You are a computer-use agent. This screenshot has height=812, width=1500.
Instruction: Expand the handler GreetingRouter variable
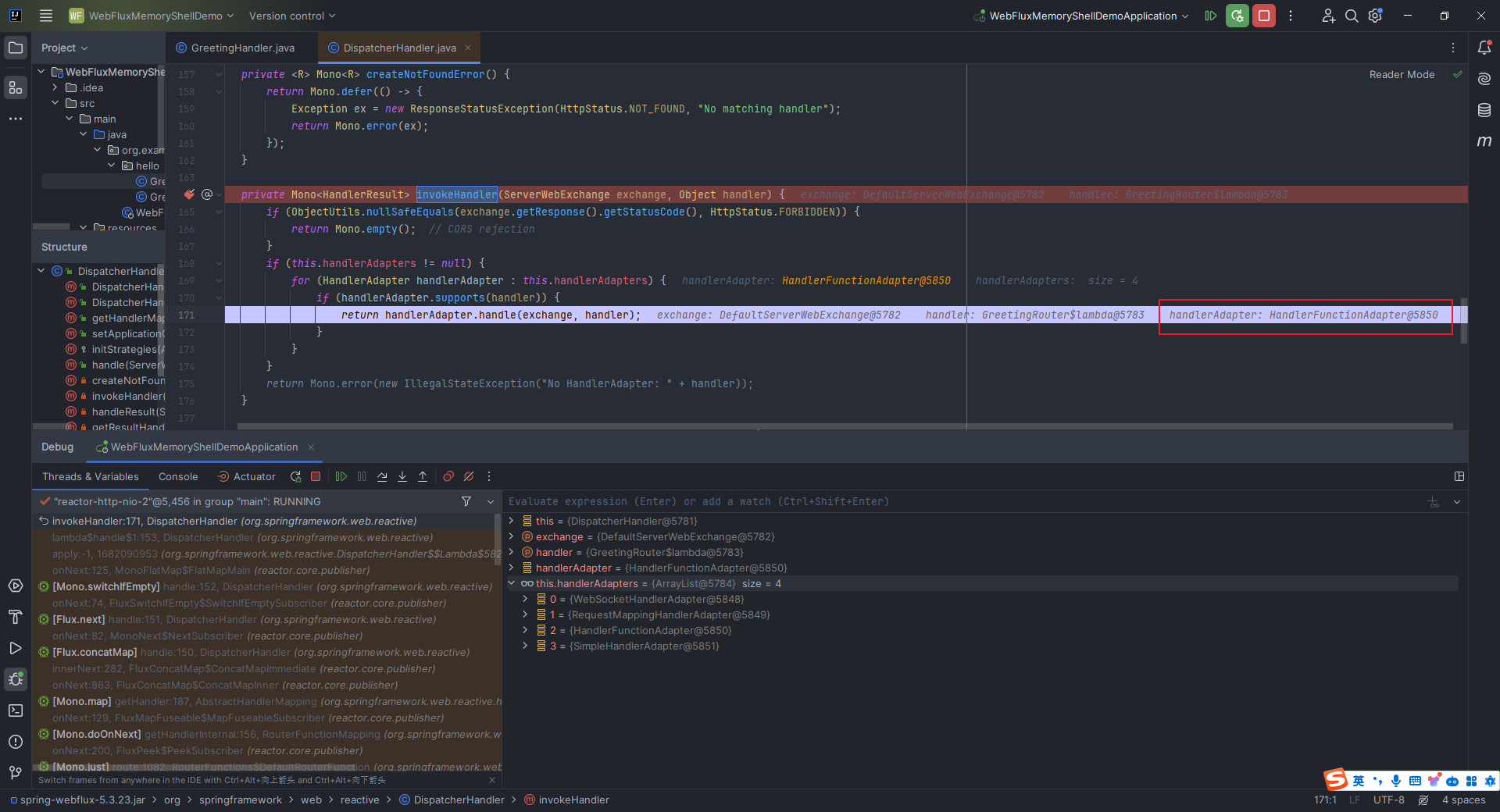pyautogui.click(x=511, y=552)
